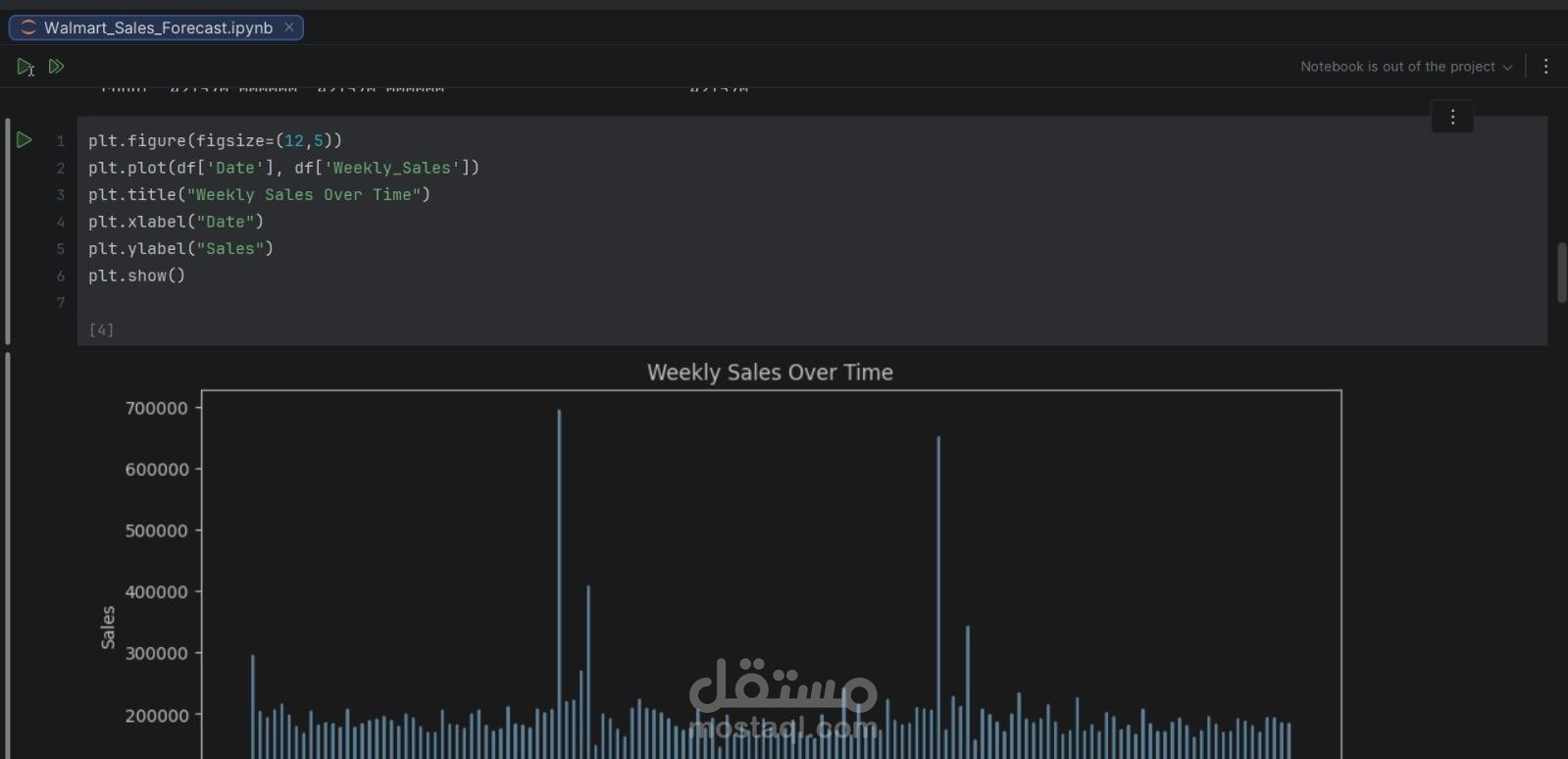Click the 200000 y-axis tick label
1568x759 pixels.
coord(157,716)
